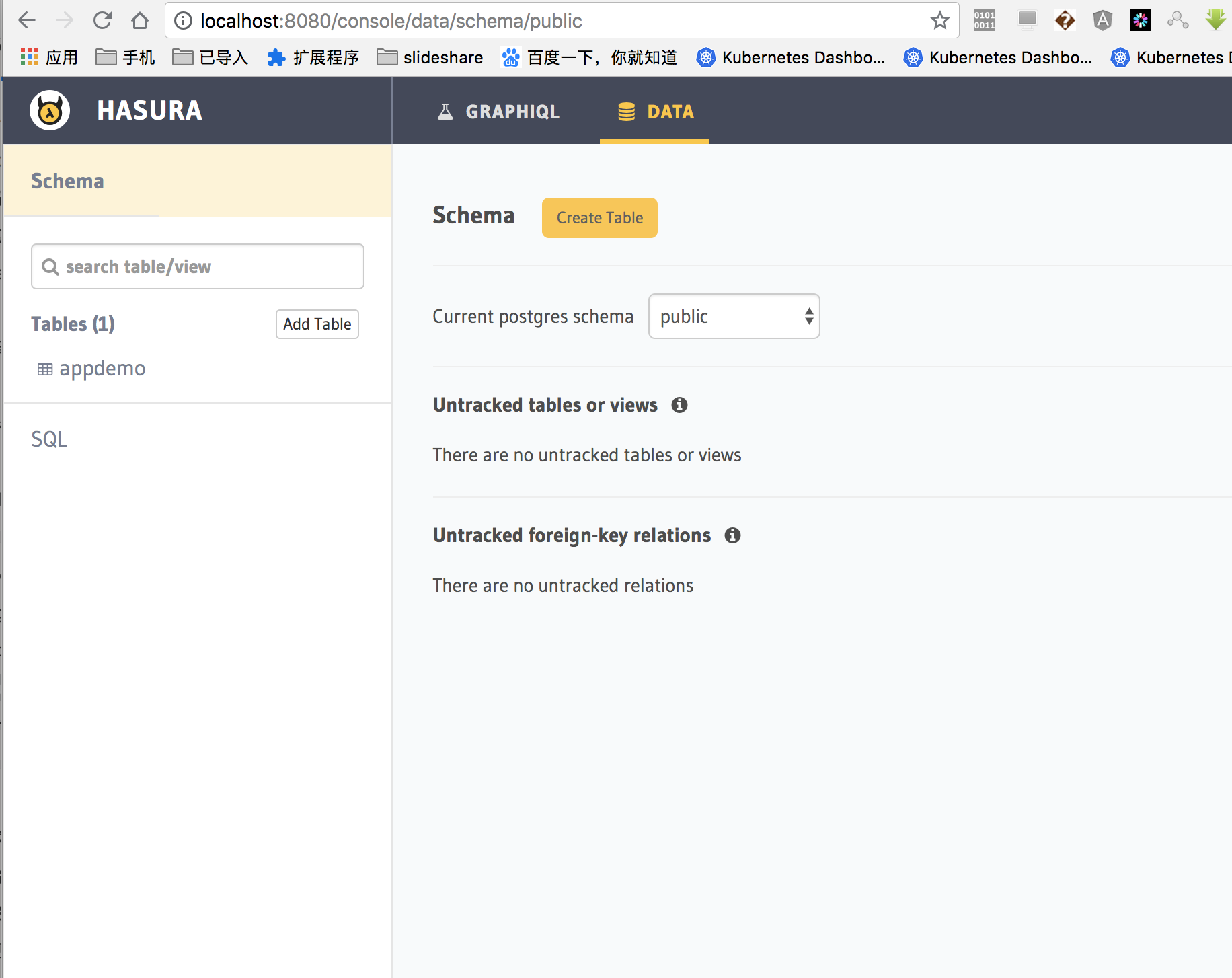This screenshot has width=1232, height=978.
Task: Click the yellow Create Table button
Action: 599,218
